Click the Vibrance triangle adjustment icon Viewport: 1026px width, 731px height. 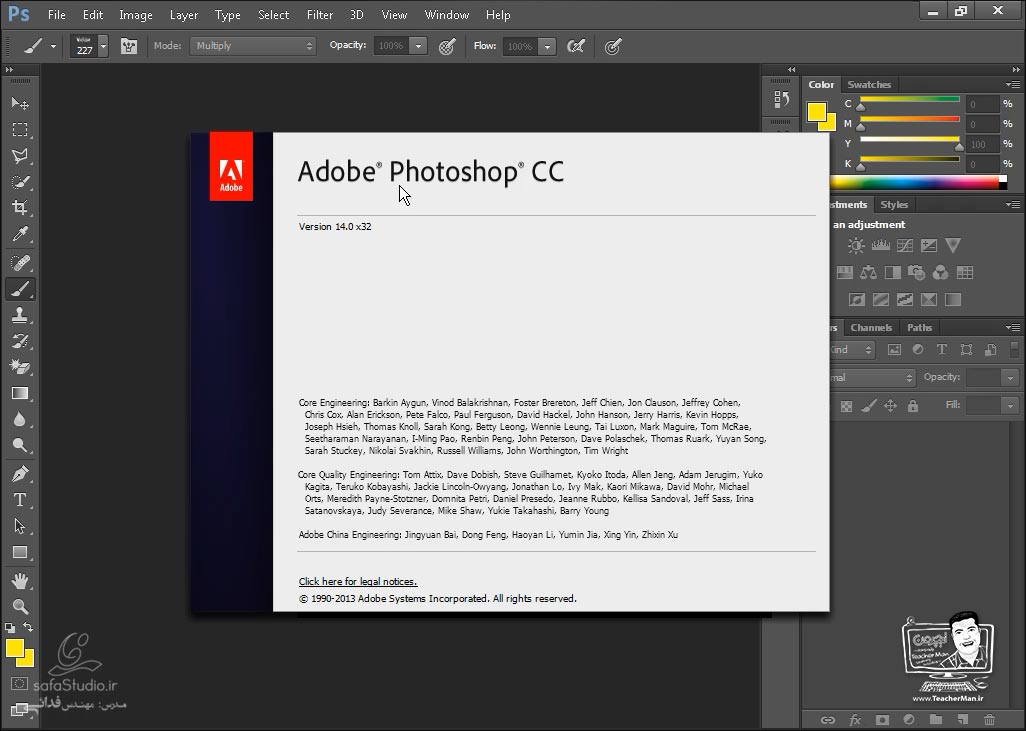coord(953,245)
